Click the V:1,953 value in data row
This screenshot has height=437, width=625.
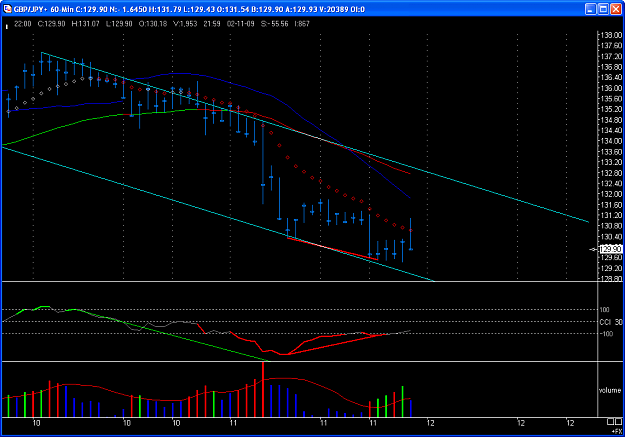pos(185,24)
